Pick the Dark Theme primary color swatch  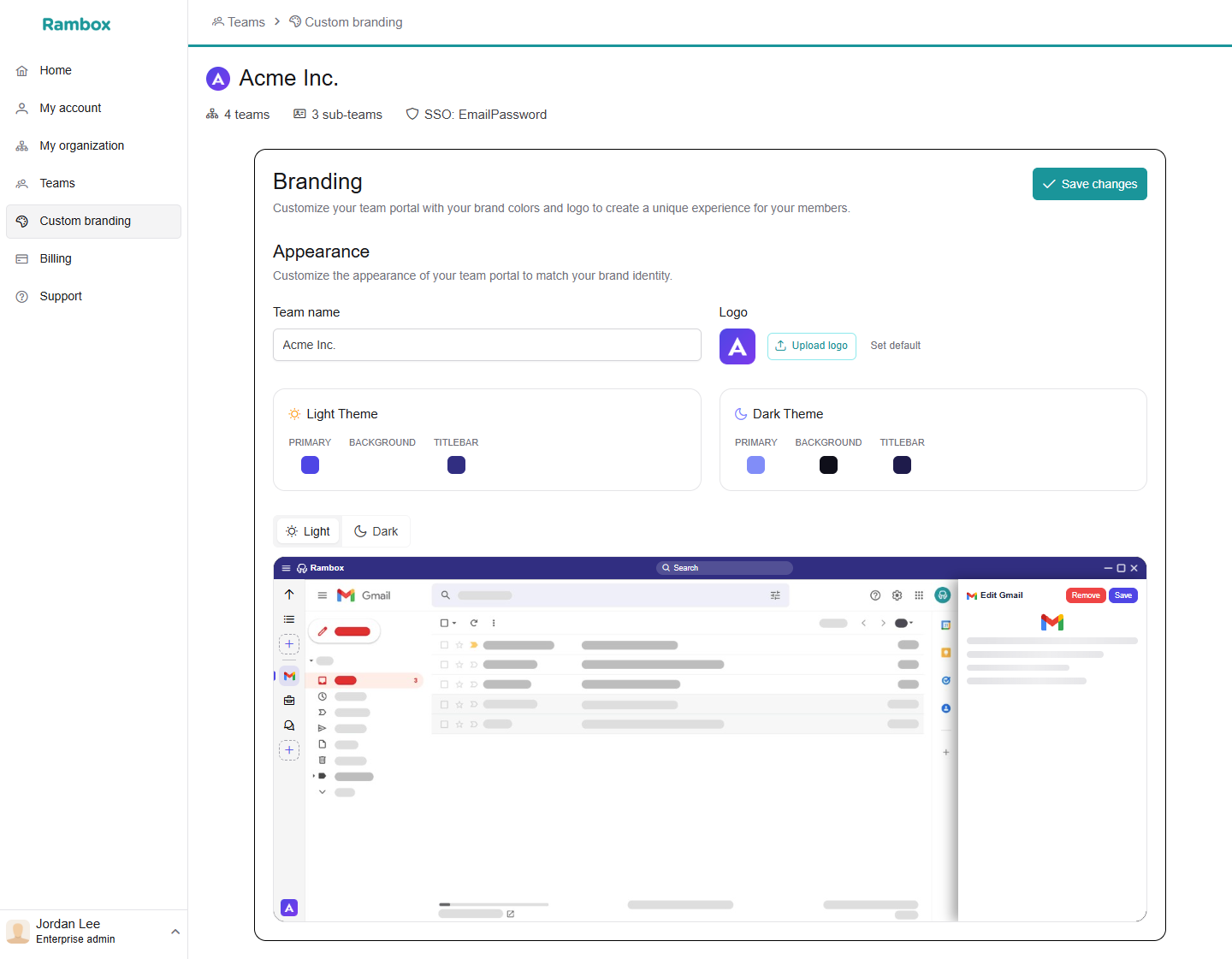click(x=755, y=465)
